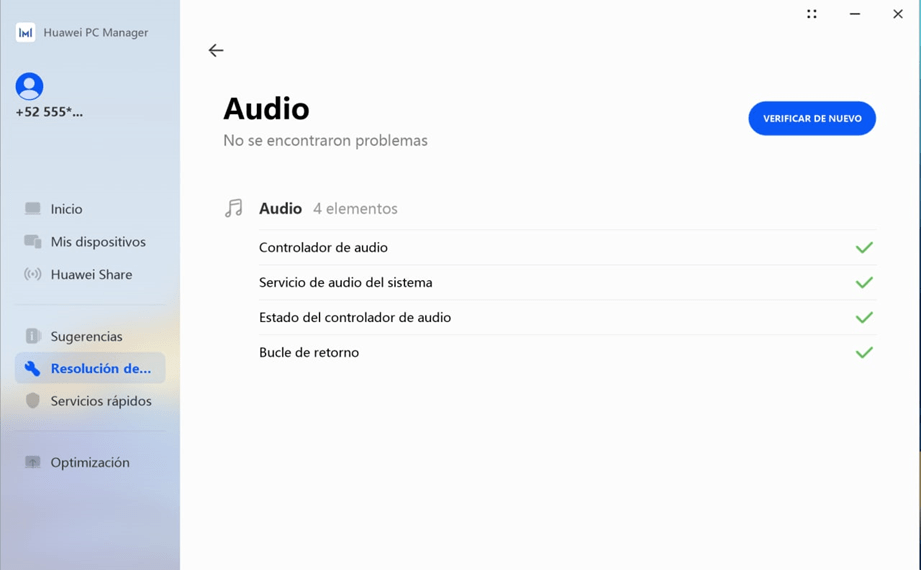Select Servicio de audio del sistema text
This screenshot has width=921, height=570.
click(345, 283)
